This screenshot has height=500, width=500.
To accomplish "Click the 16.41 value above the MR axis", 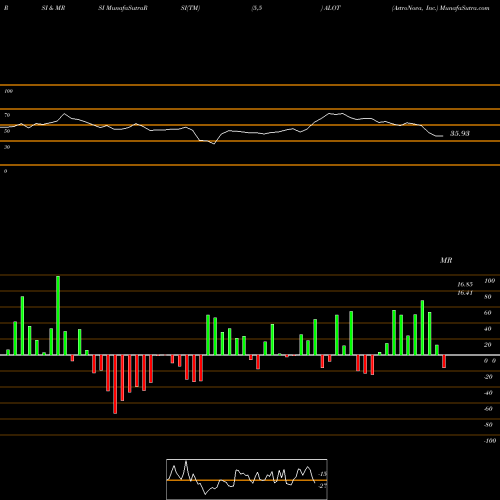I will click(465, 293).
